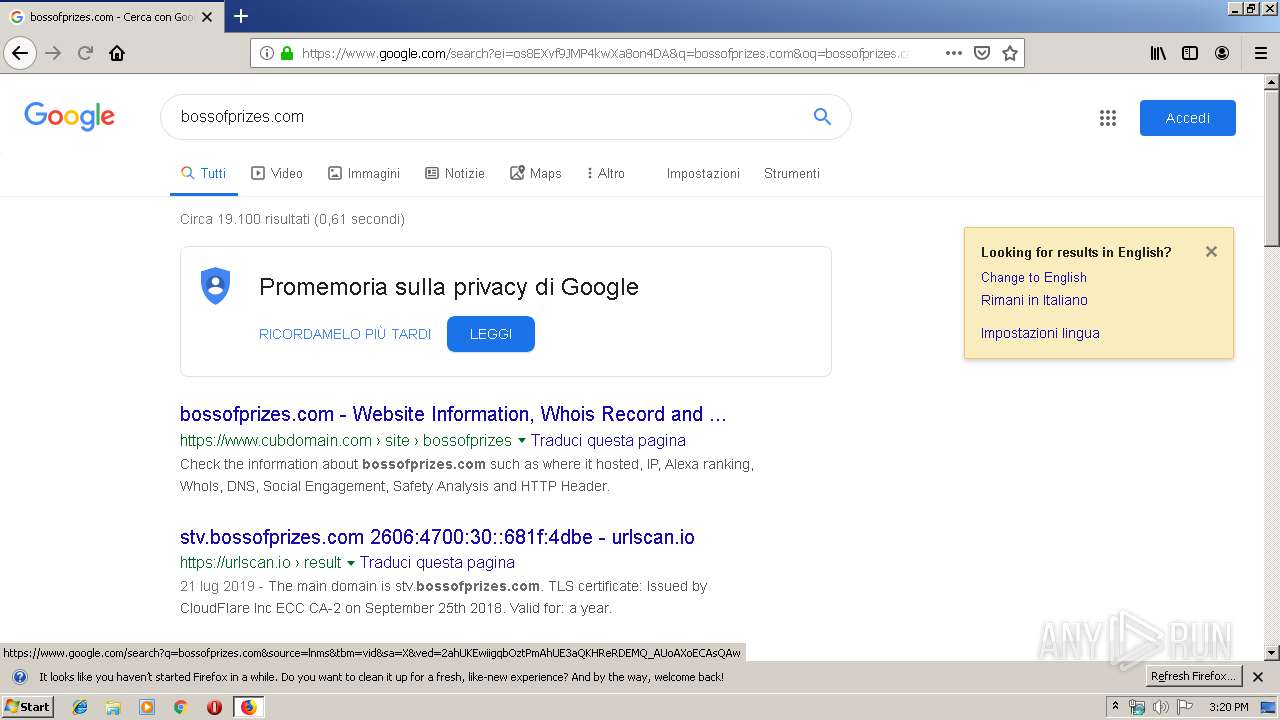Viewport: 1280px width, 720px height.
Task: Select the bossofprizes.com browser tab
Action: [112, 17]
